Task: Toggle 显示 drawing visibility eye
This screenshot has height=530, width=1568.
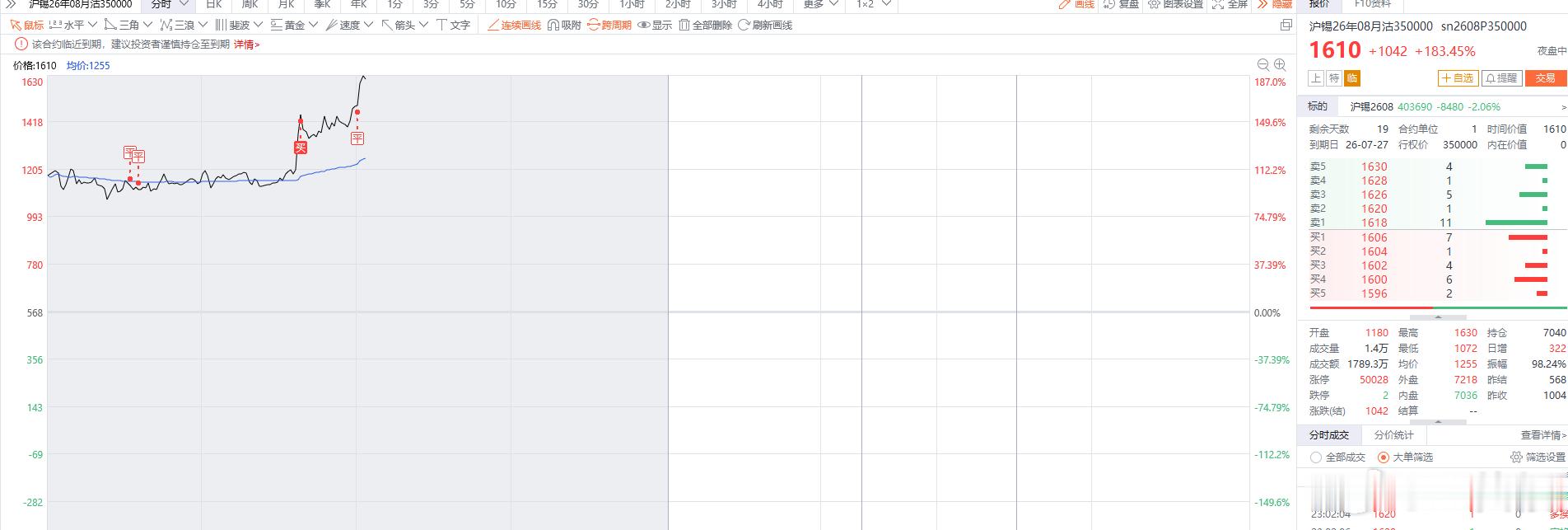Action: coord(656,25)
